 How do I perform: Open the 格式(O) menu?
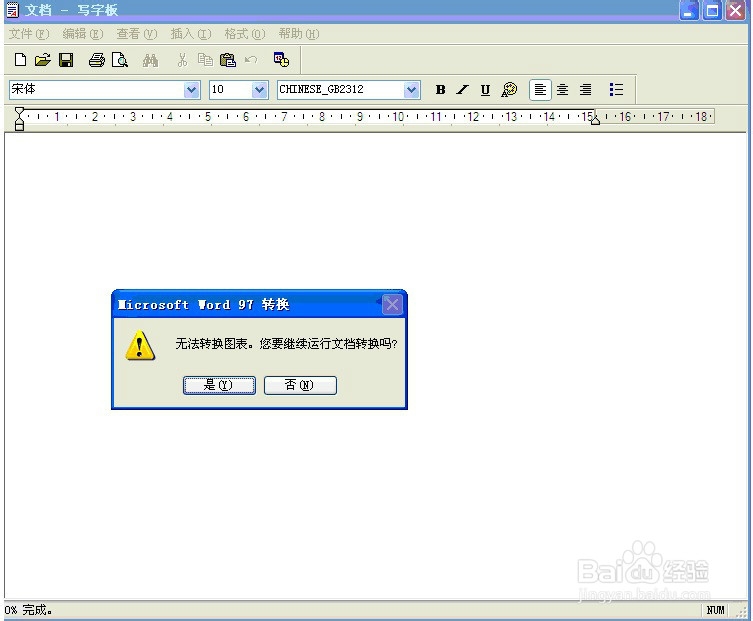click(245, 34)
